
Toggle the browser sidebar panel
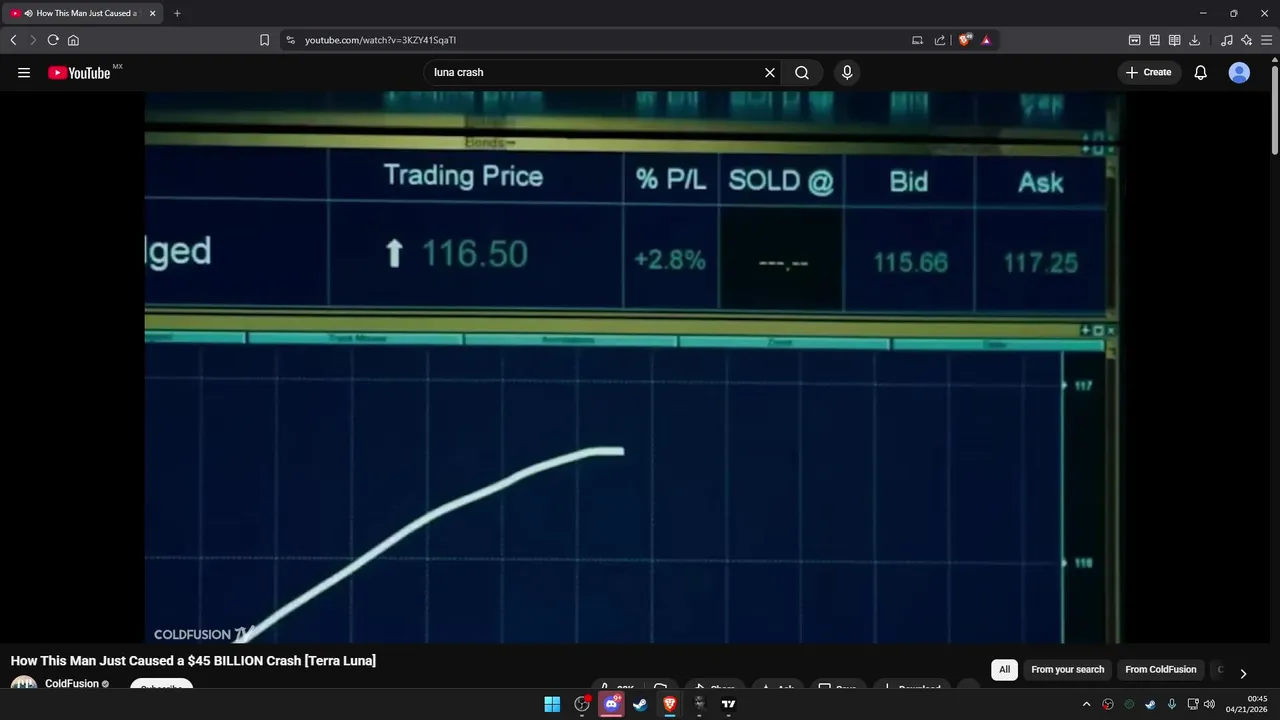pyautogui.click(x=1134, y=40)
